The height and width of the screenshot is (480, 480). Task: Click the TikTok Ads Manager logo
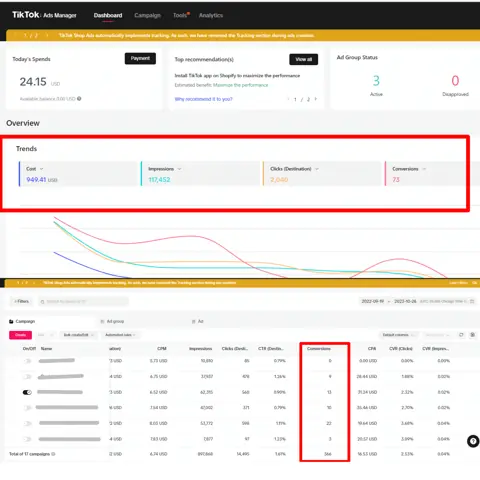pos(44,15)
